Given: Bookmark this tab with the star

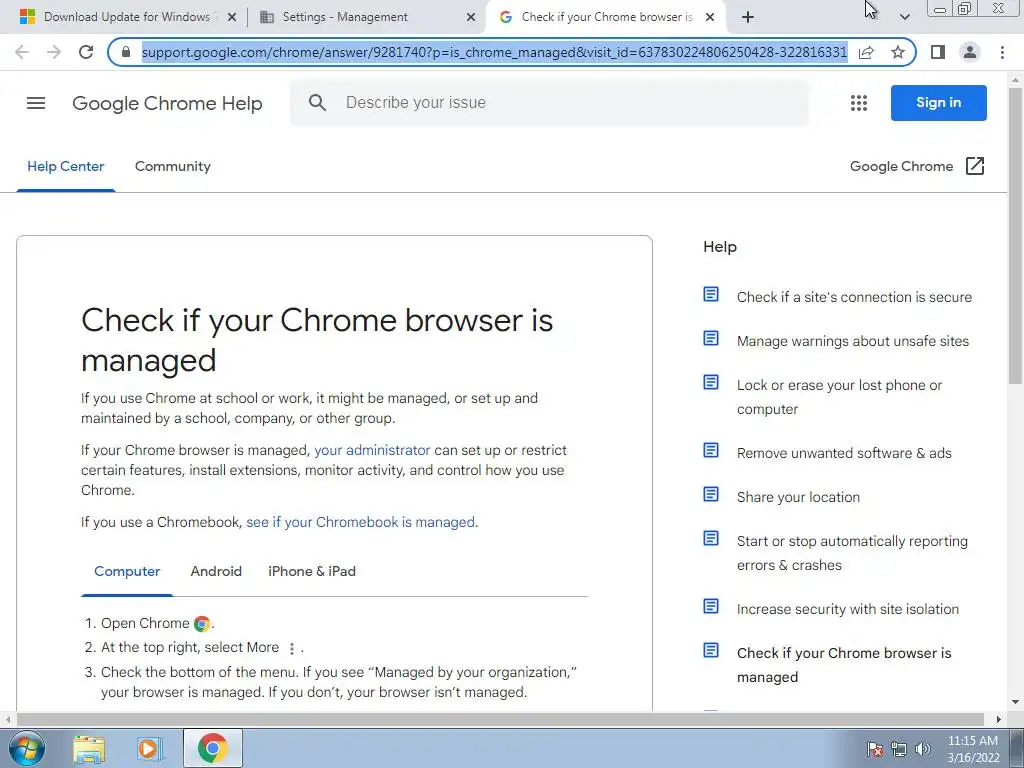Looking at the screenshot, I should pos(898,52).
